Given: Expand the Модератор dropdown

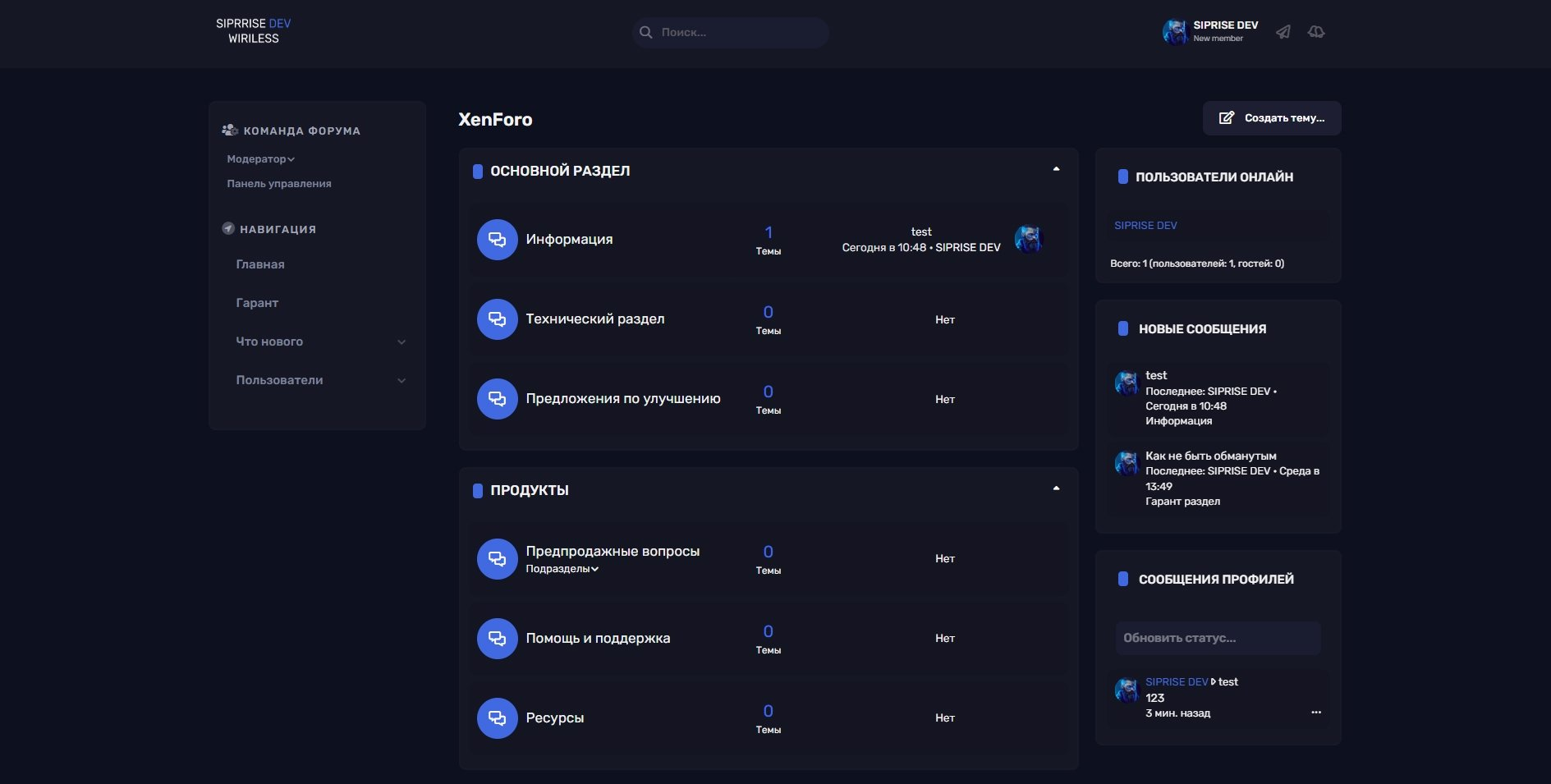Looking at the screenshot, I should [260, 159].
